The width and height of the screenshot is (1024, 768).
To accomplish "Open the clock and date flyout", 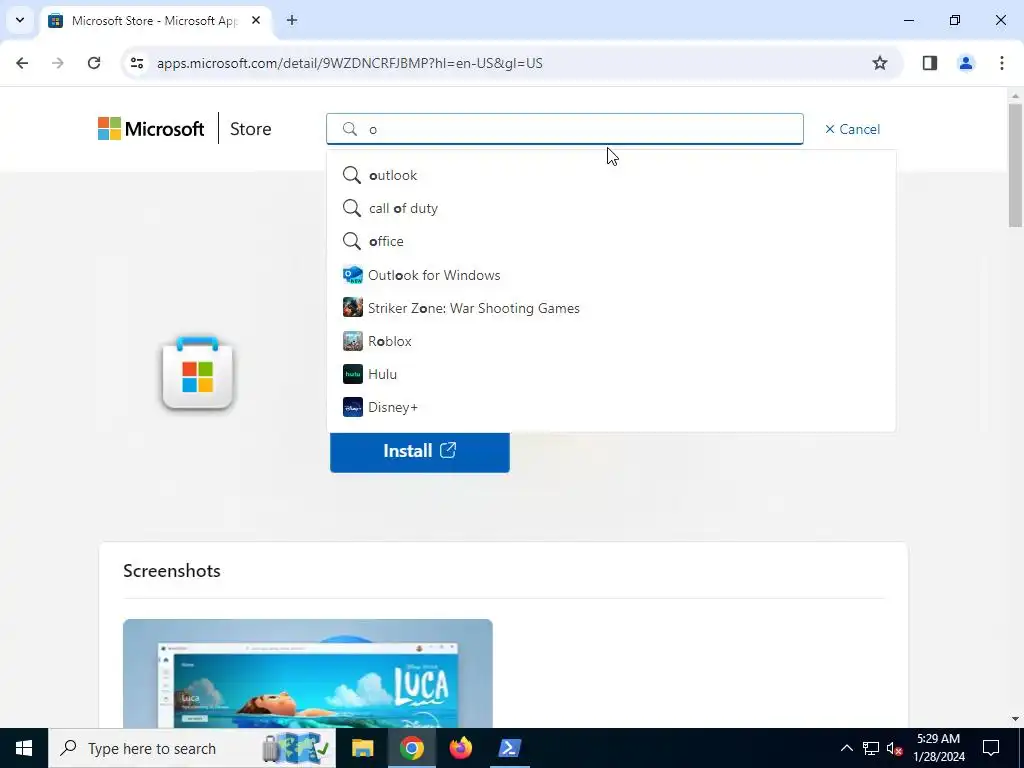I will point(938,748).
